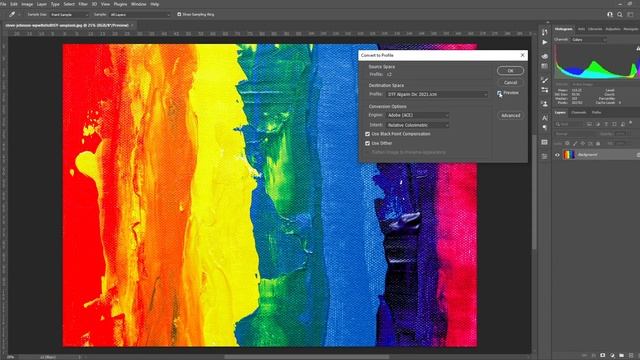Select the Background layer thumbnail
Image resolution: width=640 pixels, height=360 pixels.
[x=569, y=155]
